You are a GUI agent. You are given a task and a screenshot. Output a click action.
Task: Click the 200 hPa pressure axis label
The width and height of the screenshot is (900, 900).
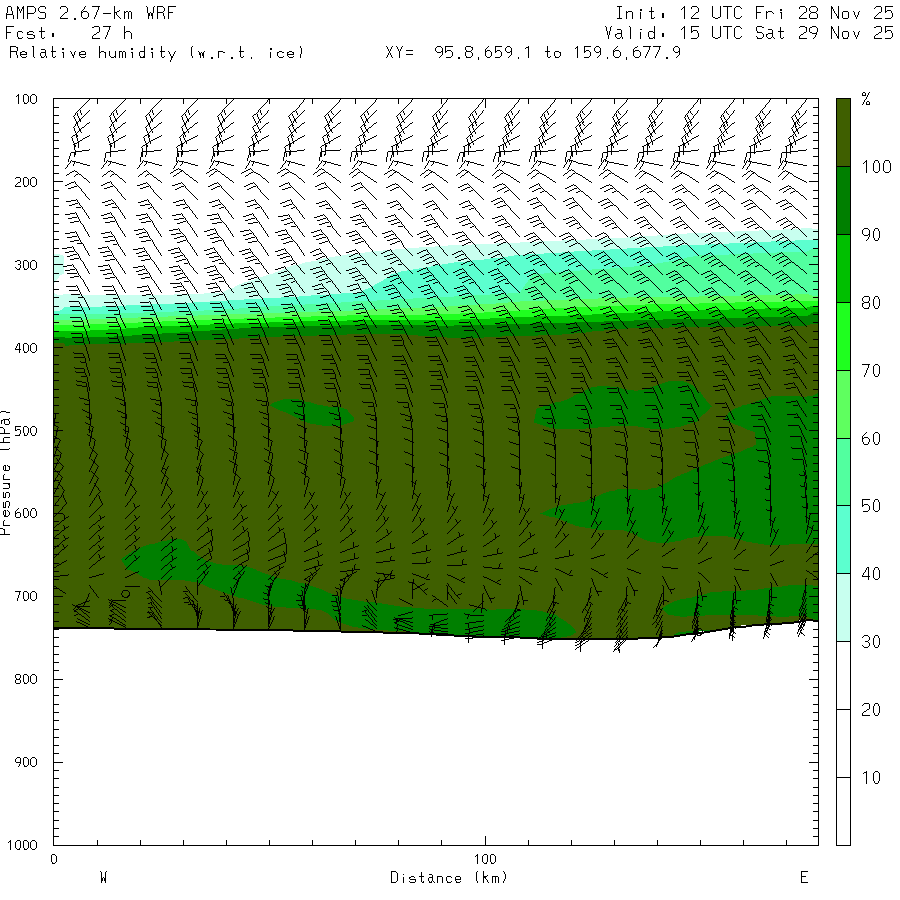coord(26,182)
